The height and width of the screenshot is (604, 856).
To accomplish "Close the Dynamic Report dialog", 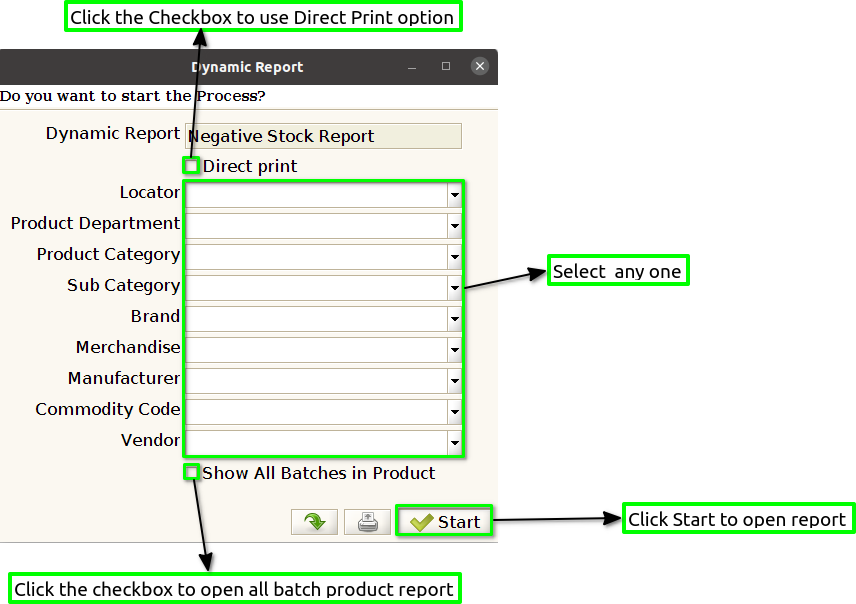I will (x=479, y=66).
